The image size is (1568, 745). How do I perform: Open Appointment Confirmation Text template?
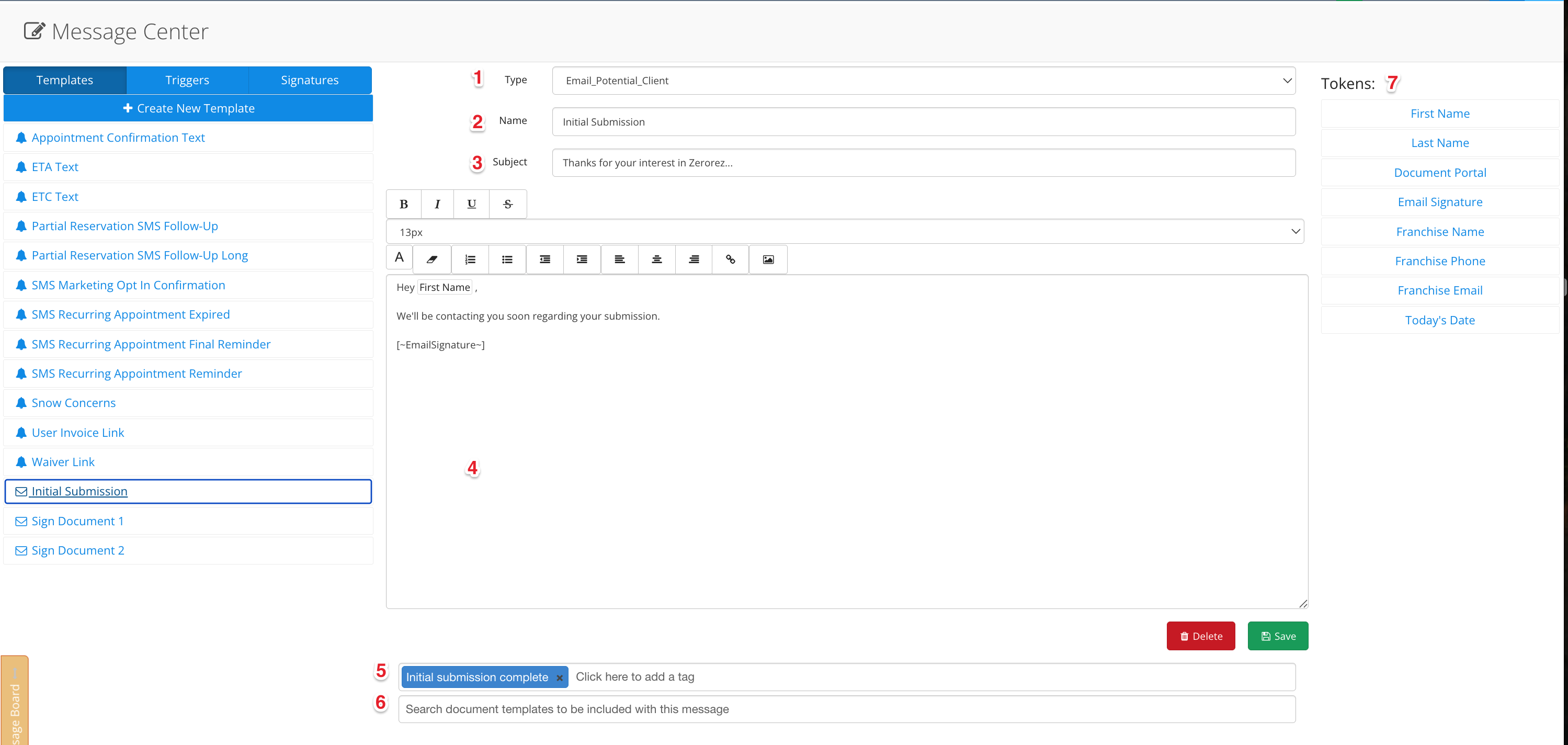click(188, 138)
